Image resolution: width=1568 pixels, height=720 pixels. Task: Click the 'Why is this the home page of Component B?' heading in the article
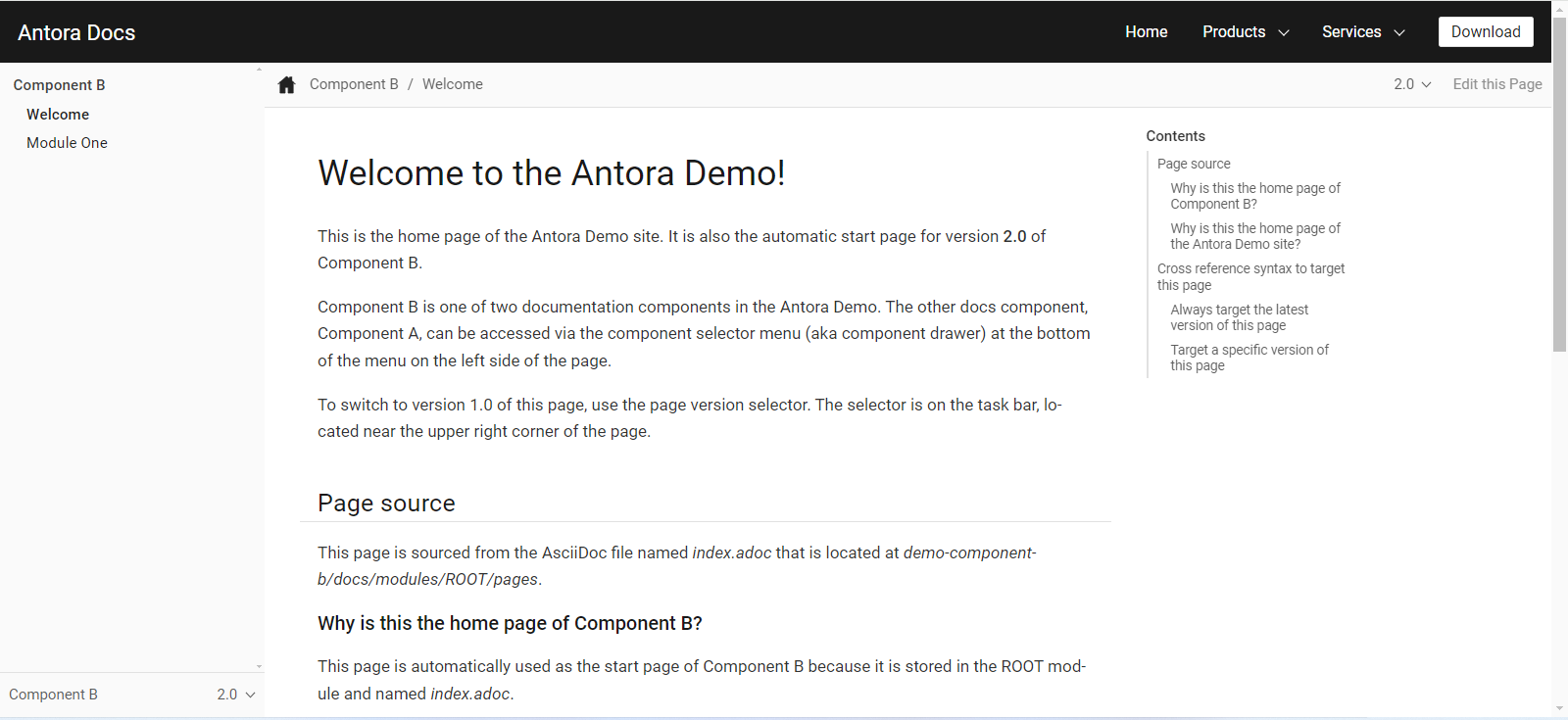[510, 624]
